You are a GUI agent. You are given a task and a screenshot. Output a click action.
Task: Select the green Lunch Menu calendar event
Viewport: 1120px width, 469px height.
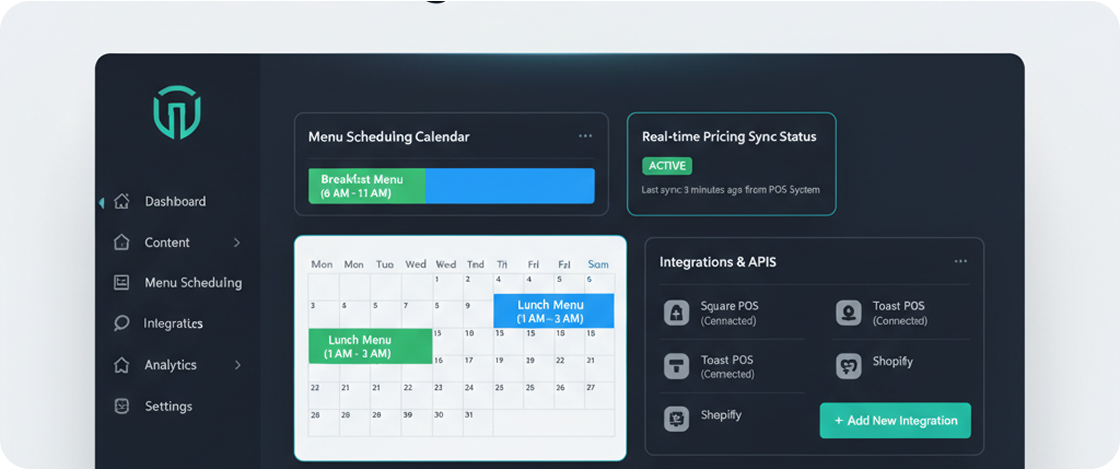(x=370, y=346)
